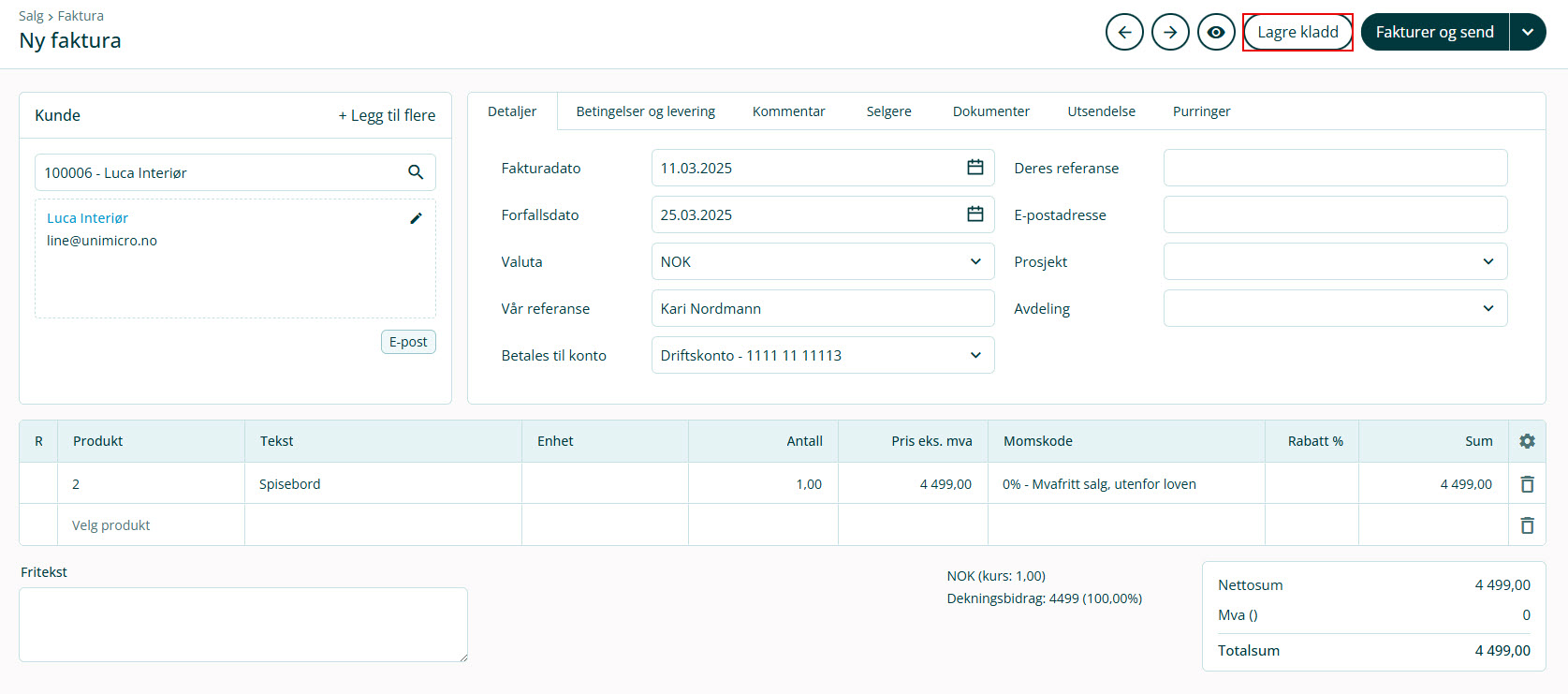The image size is (1568, 694).
Task: Delete the Spisebord invoice line
Action: (x=1527, y=484)
